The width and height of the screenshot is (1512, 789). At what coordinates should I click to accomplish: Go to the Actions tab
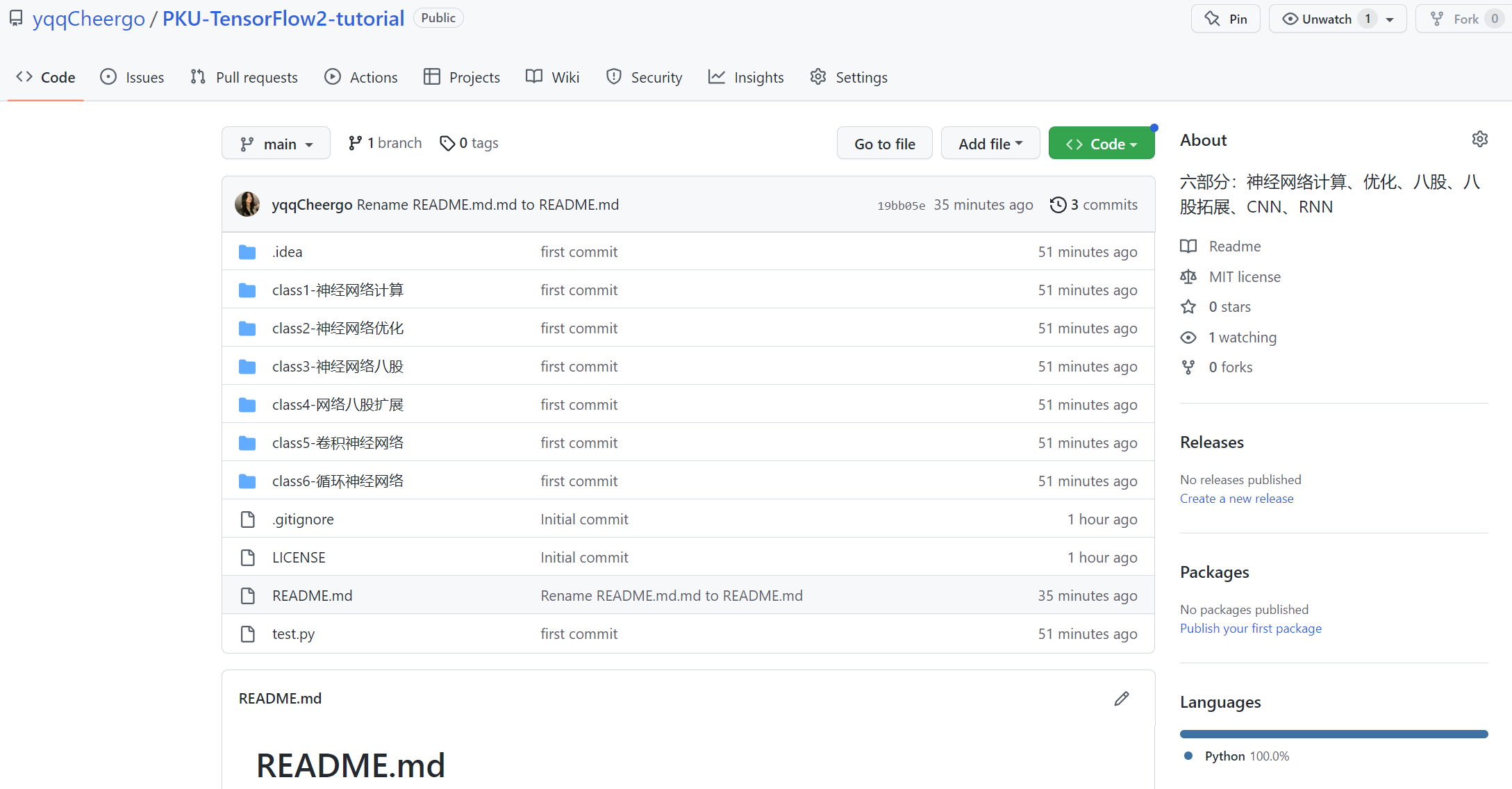pos(361,77)
